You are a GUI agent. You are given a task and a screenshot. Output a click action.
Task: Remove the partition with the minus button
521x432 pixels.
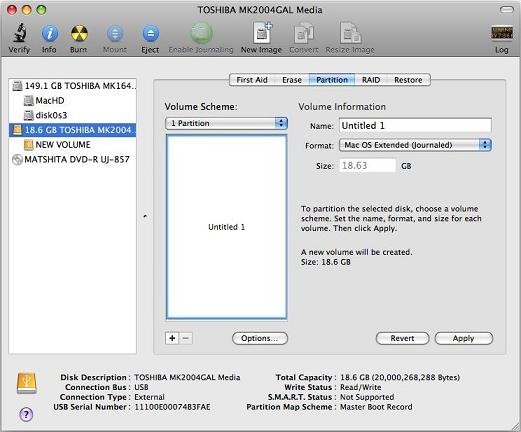click(186, 338)
